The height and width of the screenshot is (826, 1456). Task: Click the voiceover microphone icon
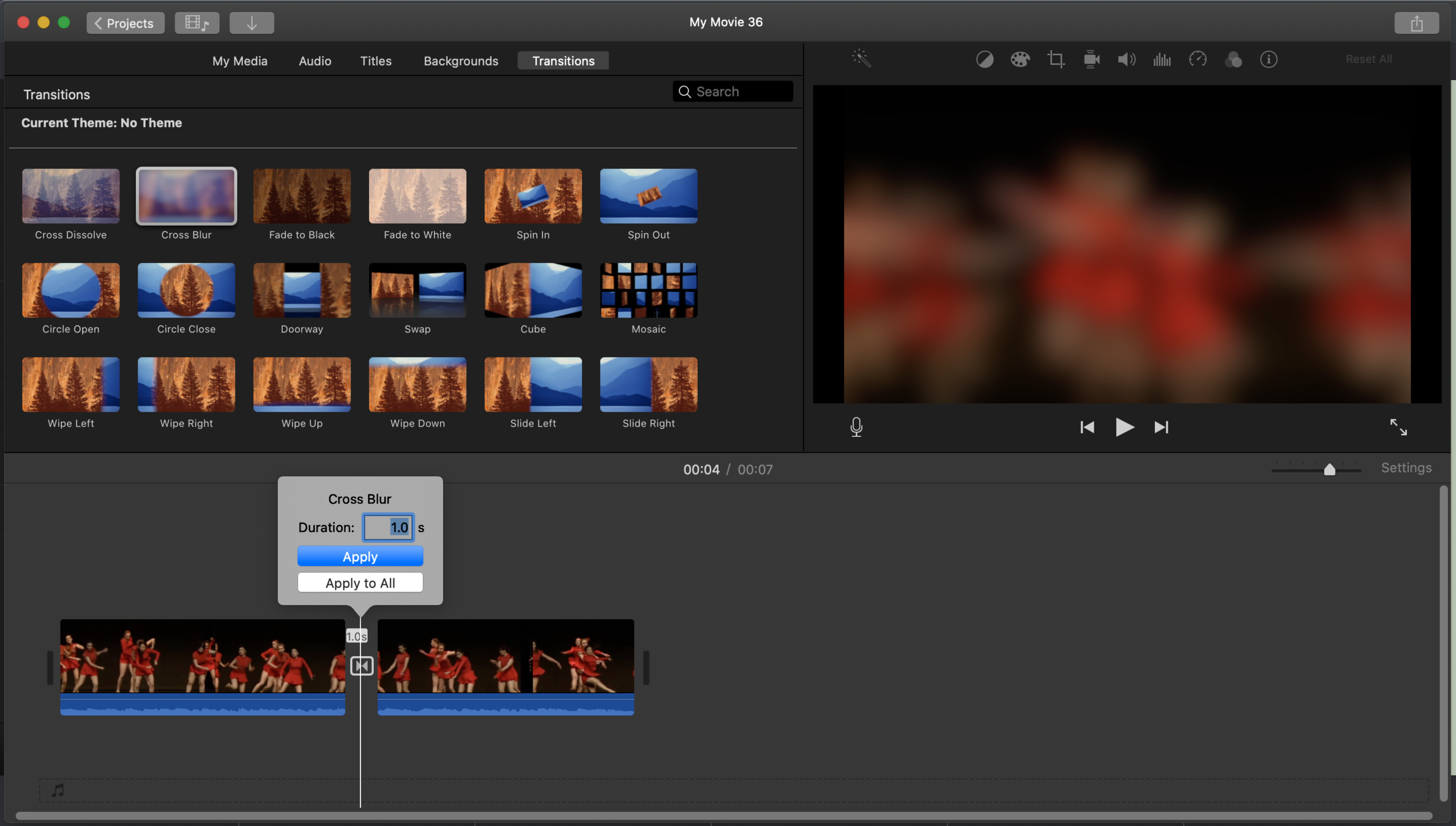(x=856, y=427)
